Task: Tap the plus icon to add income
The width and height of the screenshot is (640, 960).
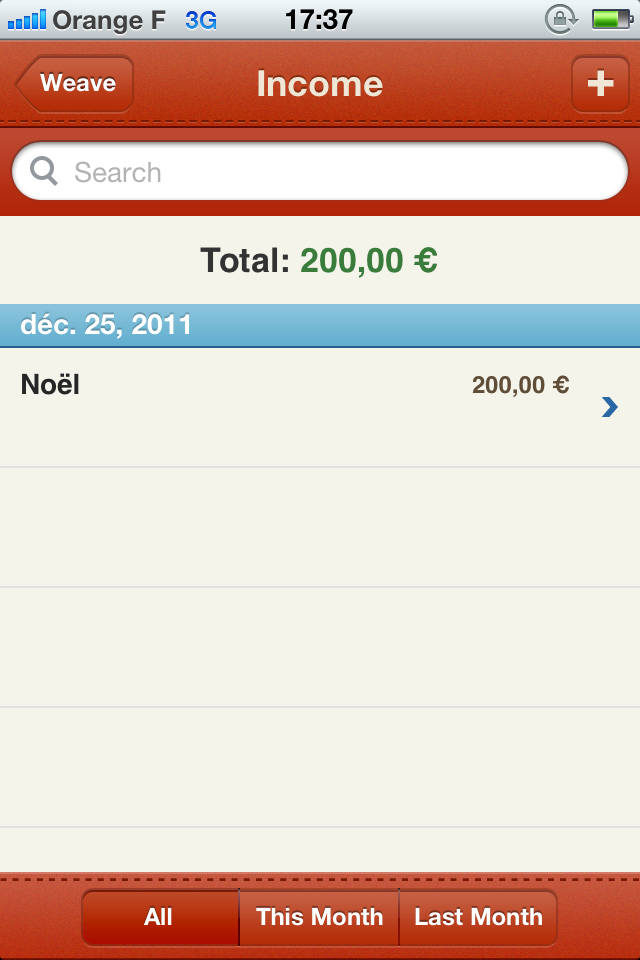Action: click(x=600, y=84)
